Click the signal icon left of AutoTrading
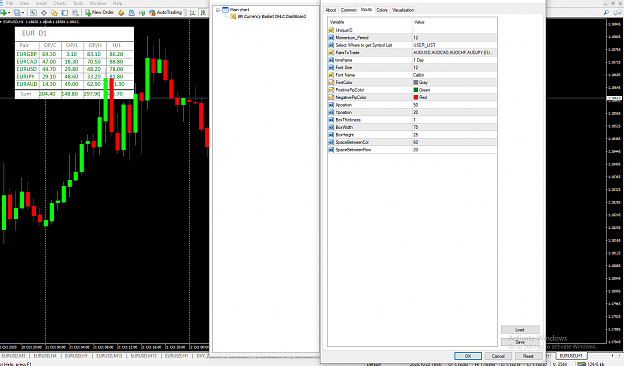Screen dimensions: 625x366 click(142, 13)
